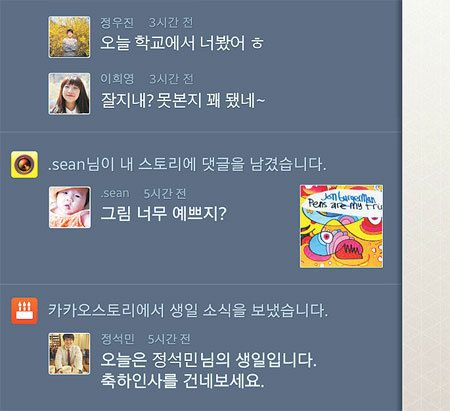
Task: Open 정우진's profile photo
Action: click(69, 37)
